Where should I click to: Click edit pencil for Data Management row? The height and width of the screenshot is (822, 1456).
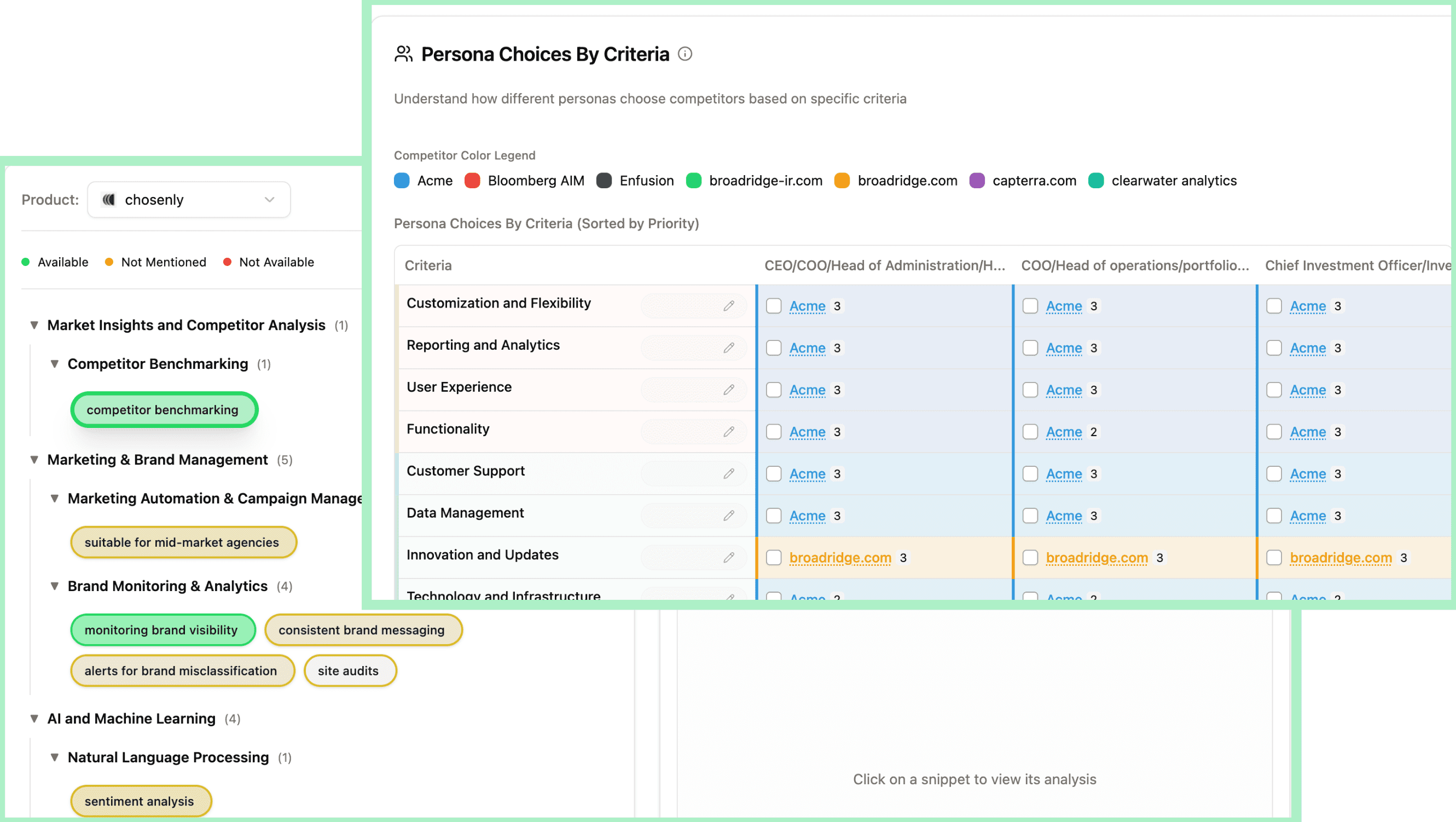point(729,516)
